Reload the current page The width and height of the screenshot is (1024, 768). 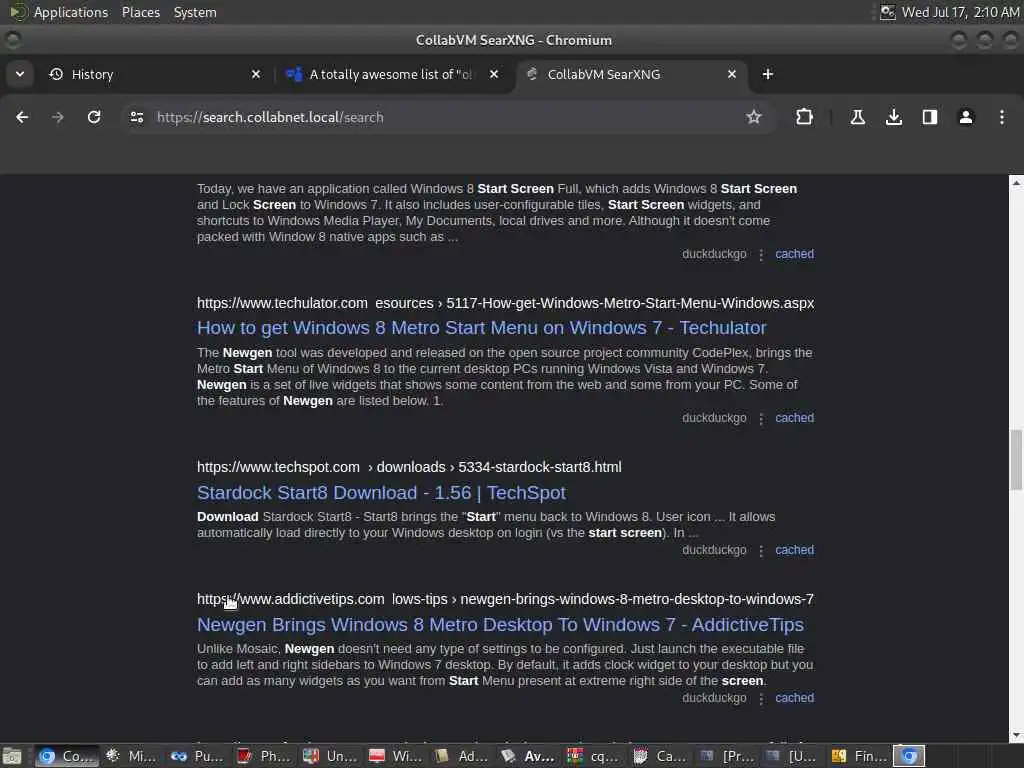click(x=94, y=117)
